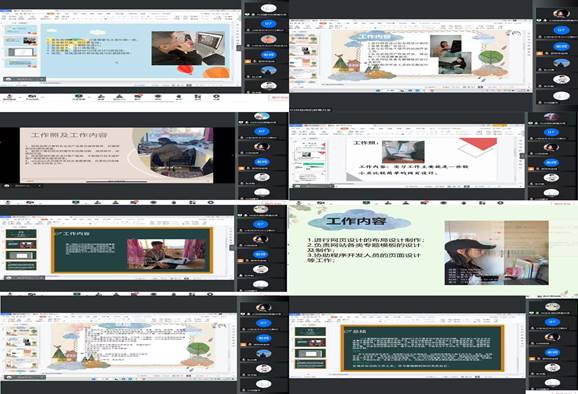Open the arrow beside the mute microphone button
Image resolution: width=578 pixels, height=394 pixels.
20,97
